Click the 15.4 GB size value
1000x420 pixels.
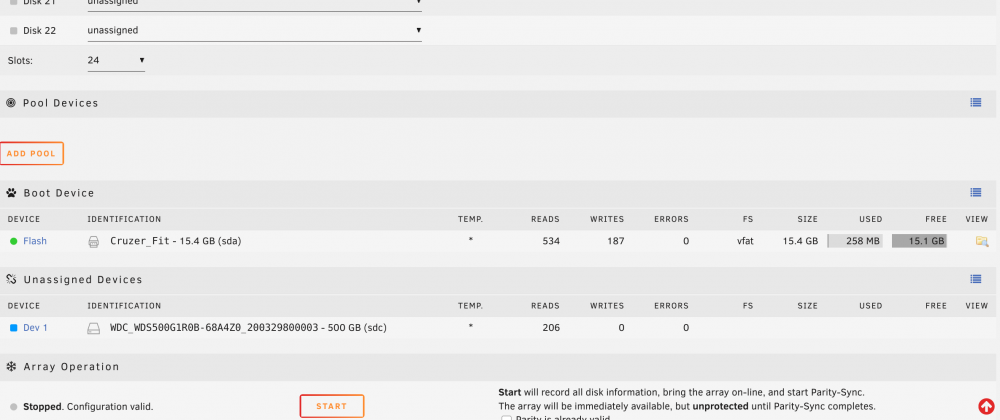coord(800,241)
